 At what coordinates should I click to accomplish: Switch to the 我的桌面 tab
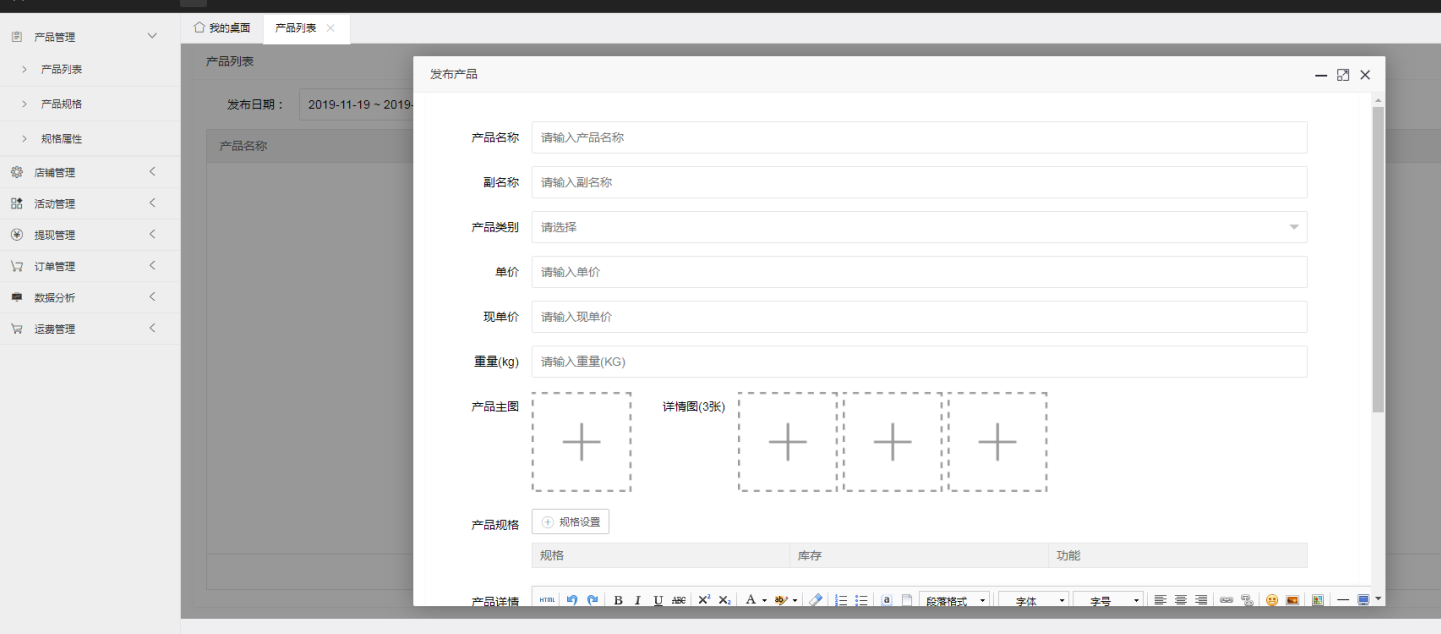pyautogui.click(x=222, y=28)
